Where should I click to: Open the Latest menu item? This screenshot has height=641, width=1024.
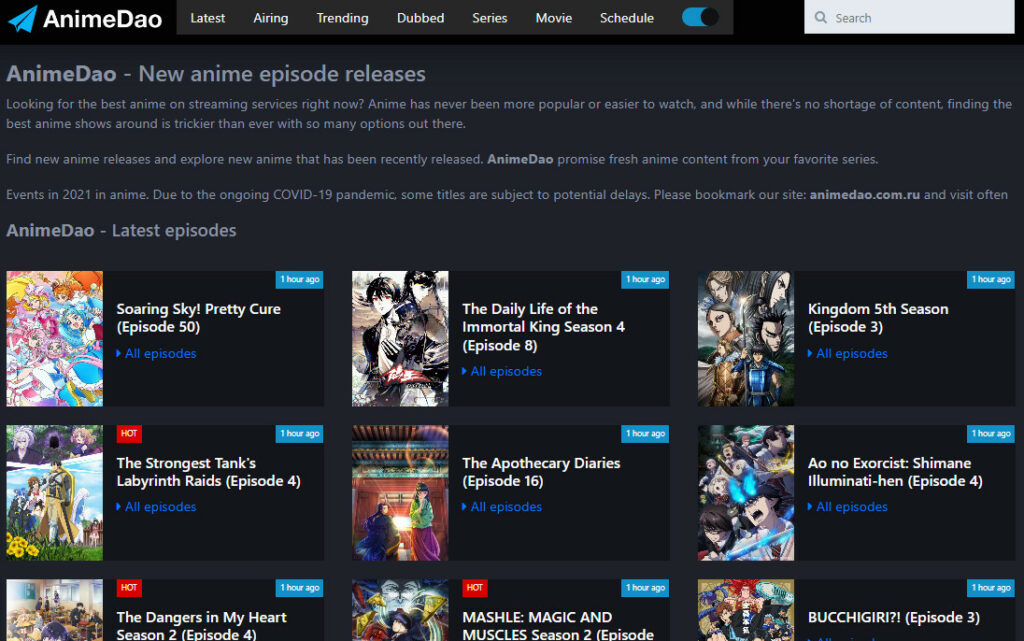click(208, 18)
